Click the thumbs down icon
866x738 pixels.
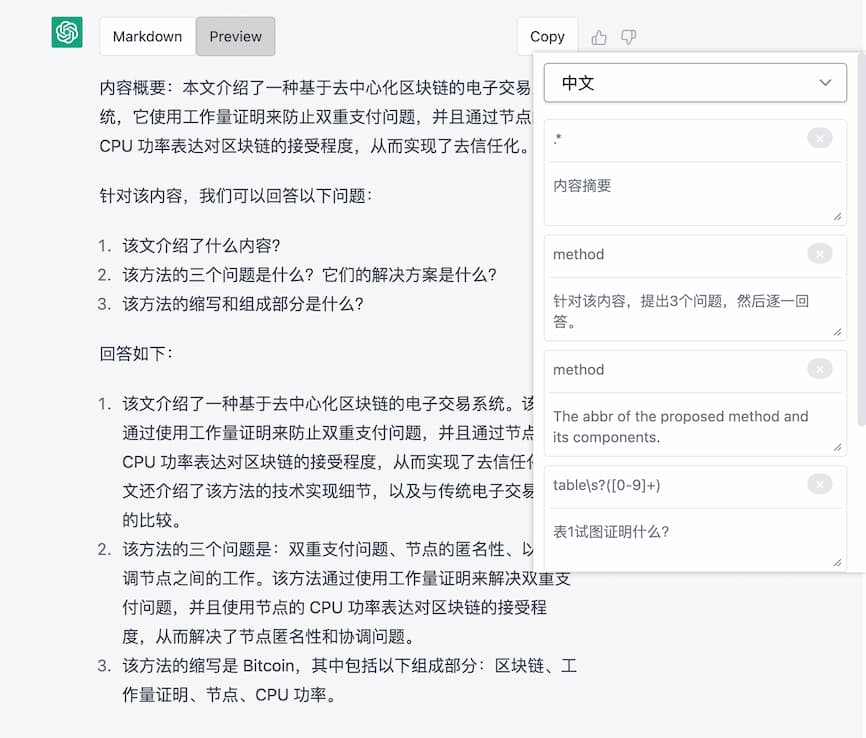coord(629,37)
